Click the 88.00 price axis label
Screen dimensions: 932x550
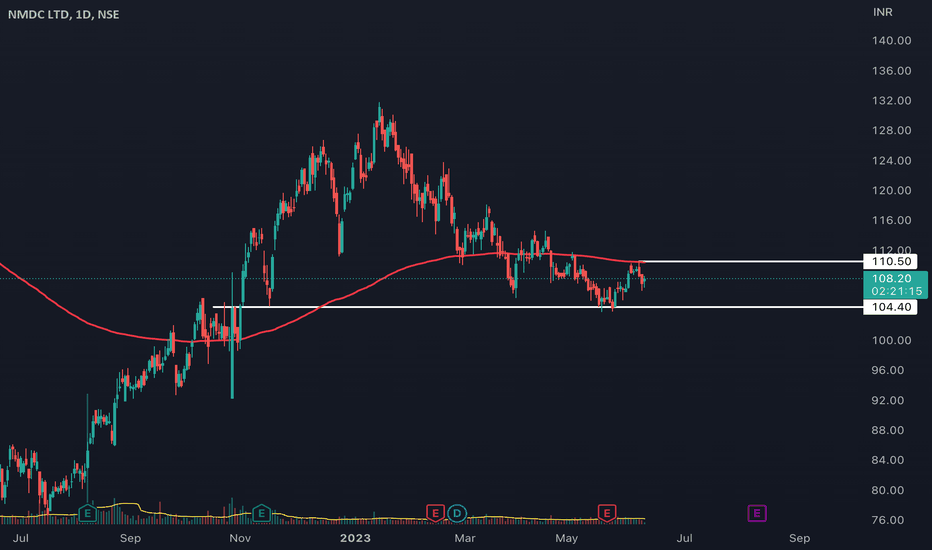click(x=888, y=430)
